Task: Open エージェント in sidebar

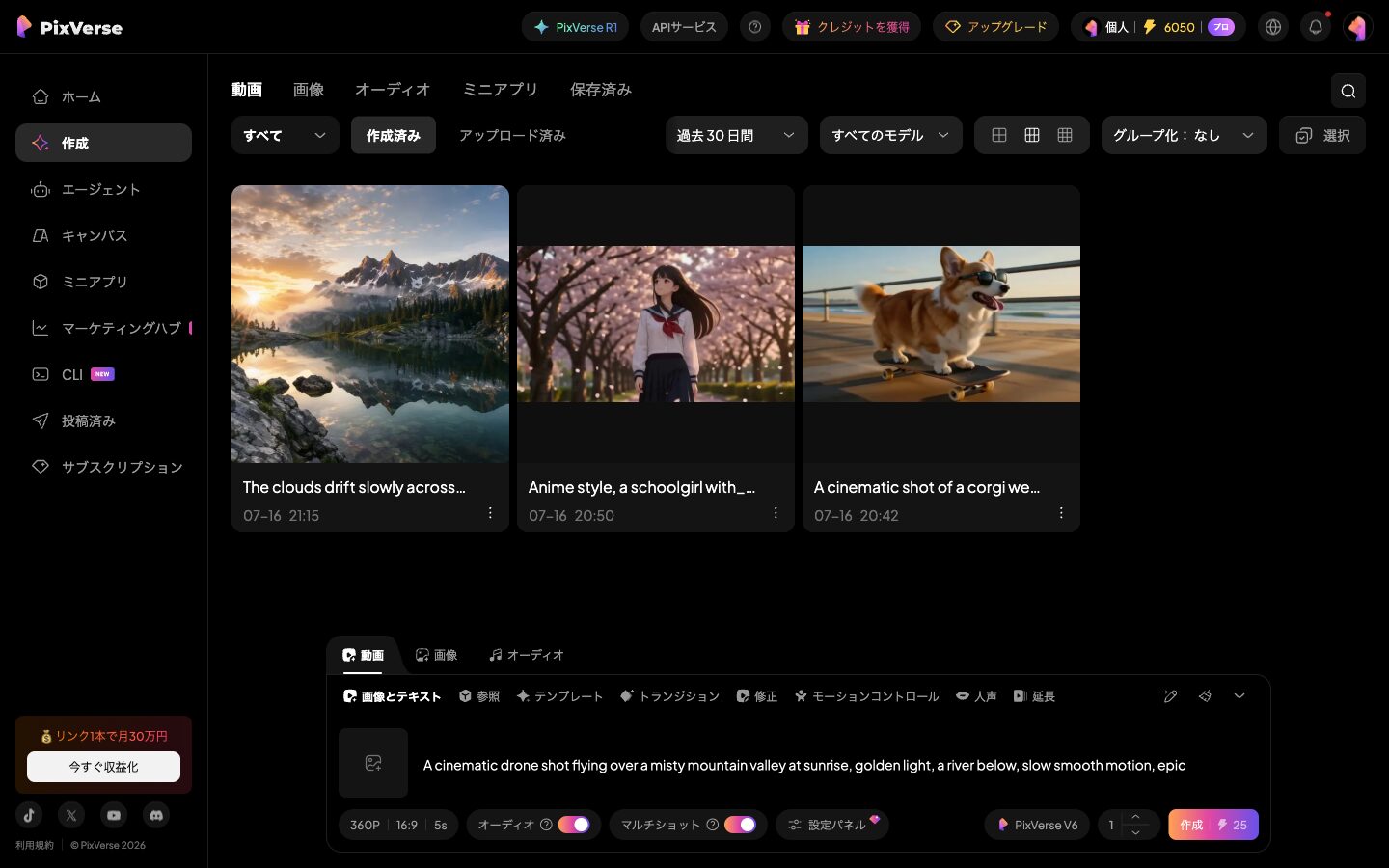Action: tap(103, 189)
